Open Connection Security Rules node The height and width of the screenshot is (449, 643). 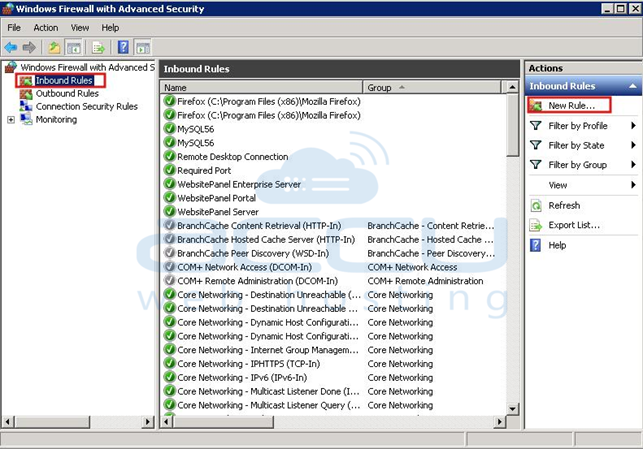pos(87,107)
